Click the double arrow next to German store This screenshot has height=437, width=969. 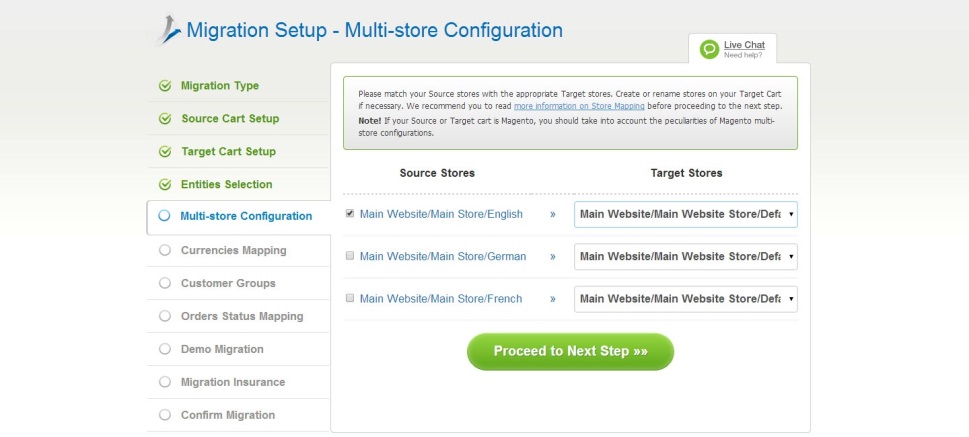552,257
